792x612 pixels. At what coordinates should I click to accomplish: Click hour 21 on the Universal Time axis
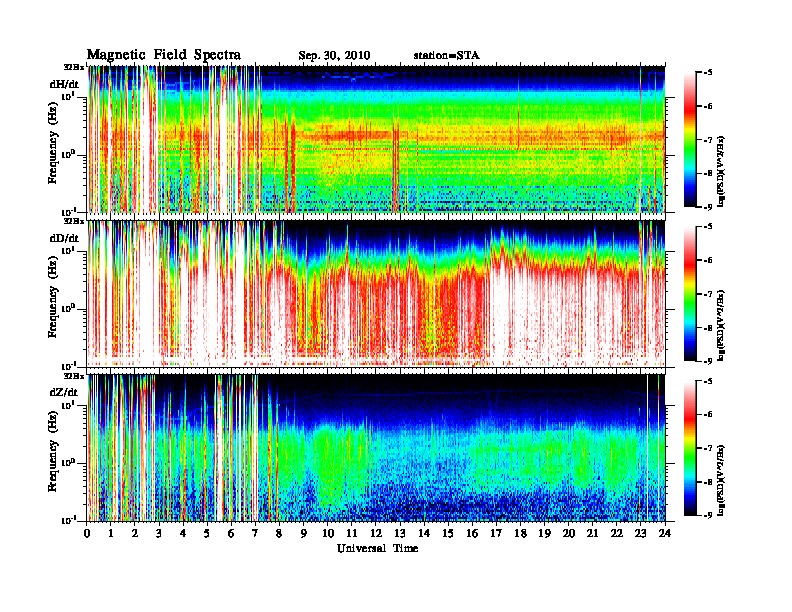click(593, 534)
